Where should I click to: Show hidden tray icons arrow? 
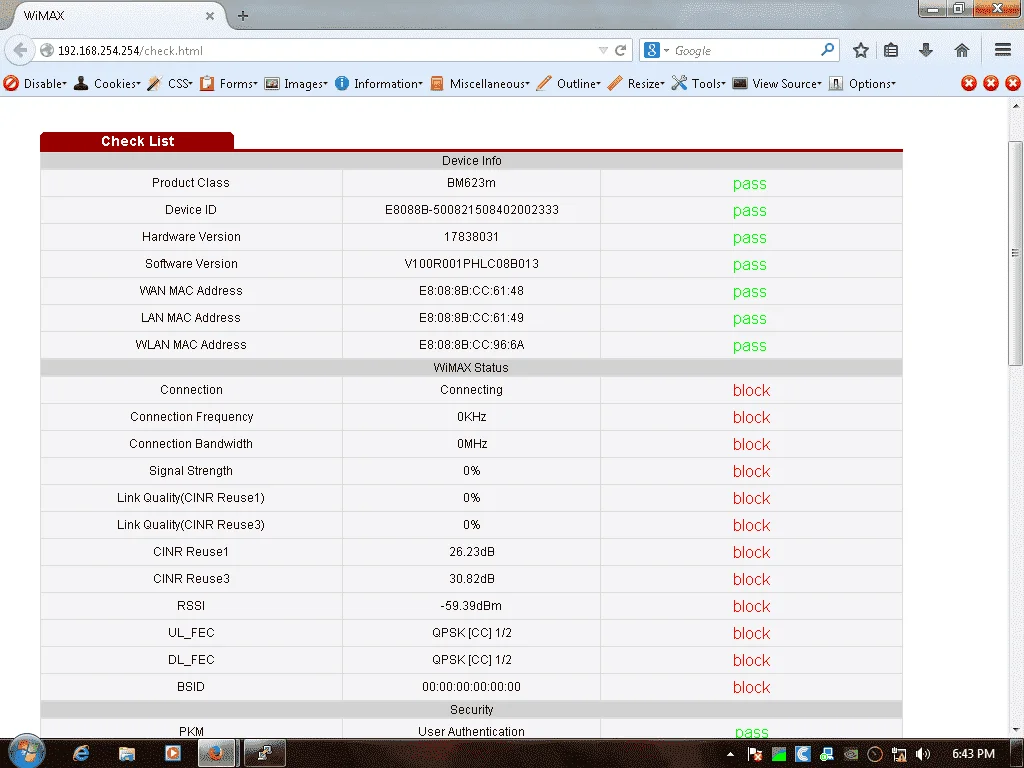[730, 754]
